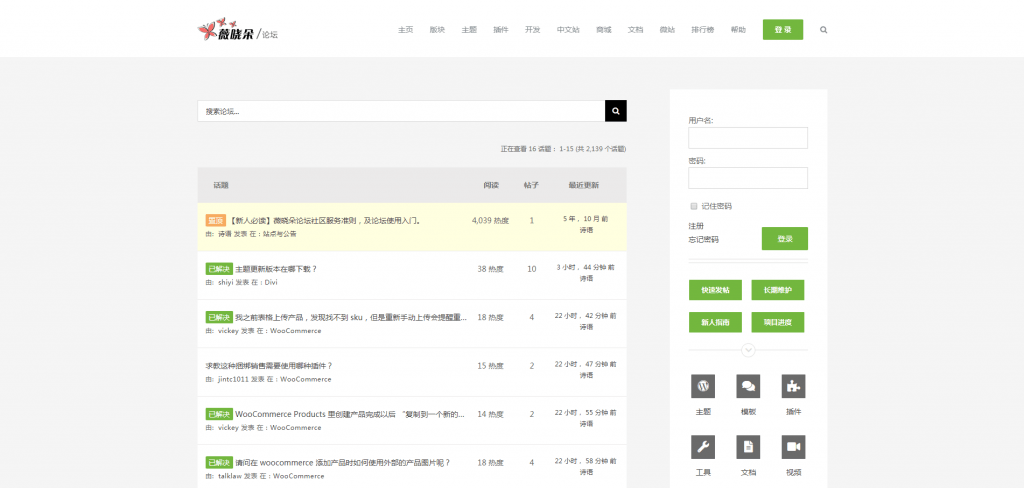Click the 3 小时，44 分钟 前 update time
The image size is (1024, 488).
pos(585,267)
